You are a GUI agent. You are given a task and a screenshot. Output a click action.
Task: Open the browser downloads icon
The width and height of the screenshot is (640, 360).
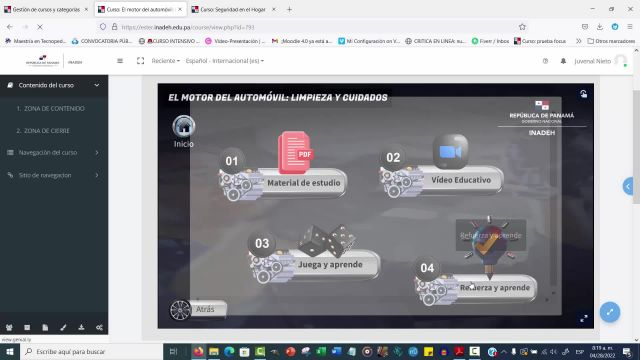tap(600, 27)
